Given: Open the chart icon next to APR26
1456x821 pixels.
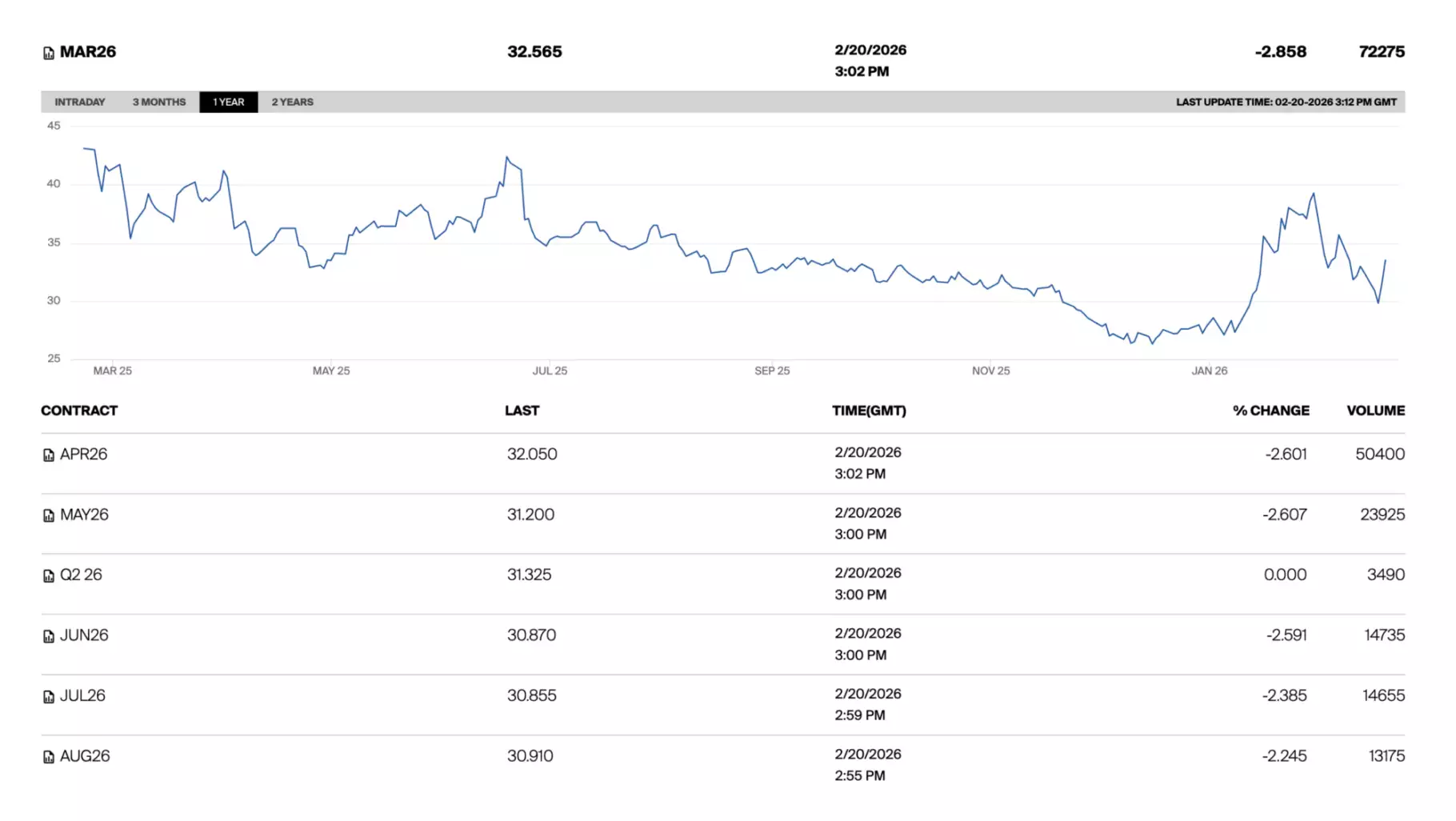Looking at the screenshot, I should pos(49,455).
